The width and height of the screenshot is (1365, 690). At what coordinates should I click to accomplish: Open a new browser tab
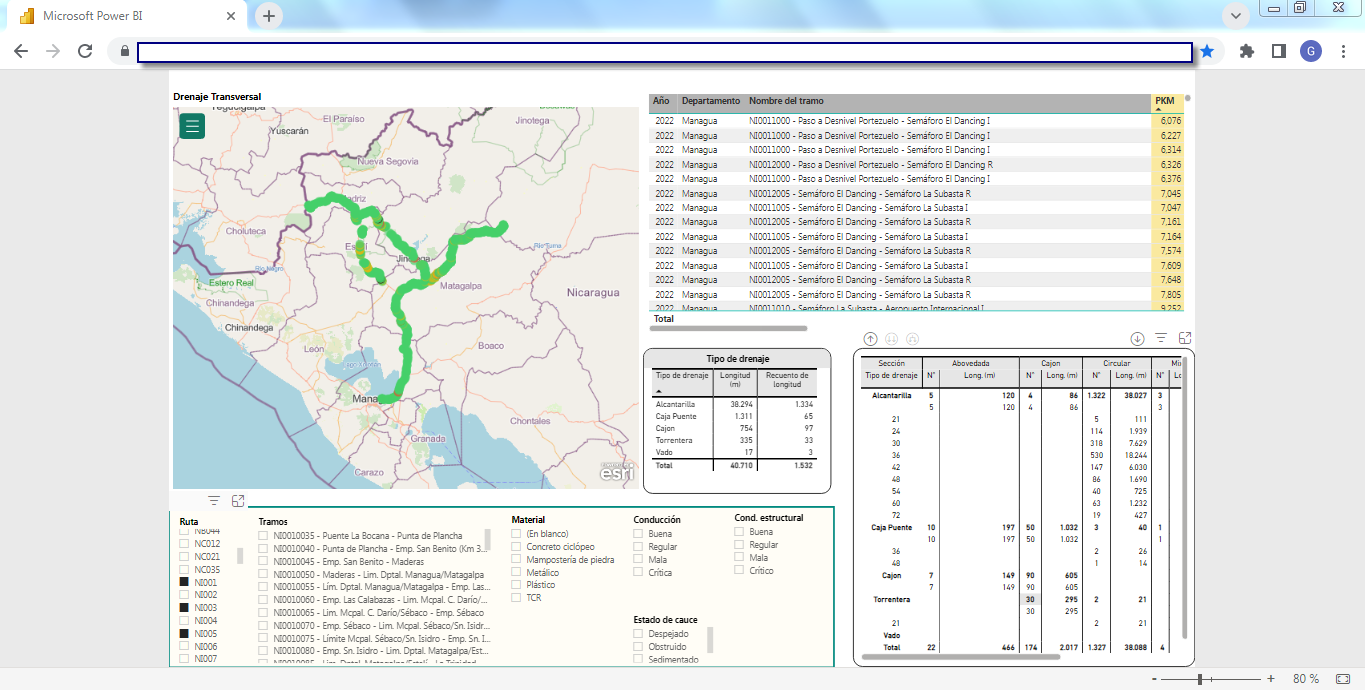[x=269, y=16]
